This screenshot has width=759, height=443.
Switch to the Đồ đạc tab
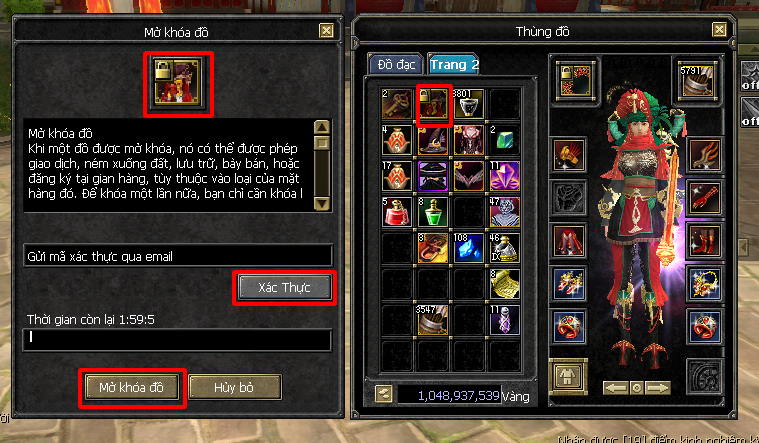[x=396, y=64]
